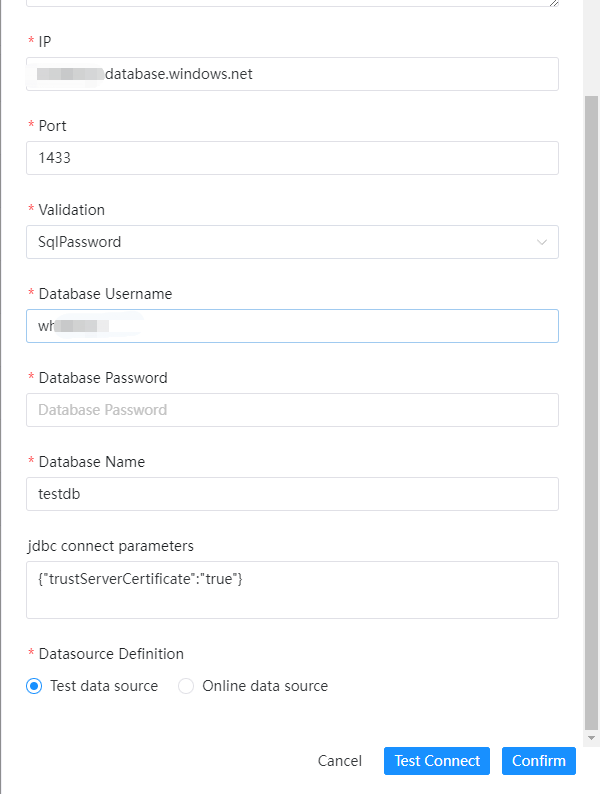Focus the Database Username input
600x794 pixels.
292,326
